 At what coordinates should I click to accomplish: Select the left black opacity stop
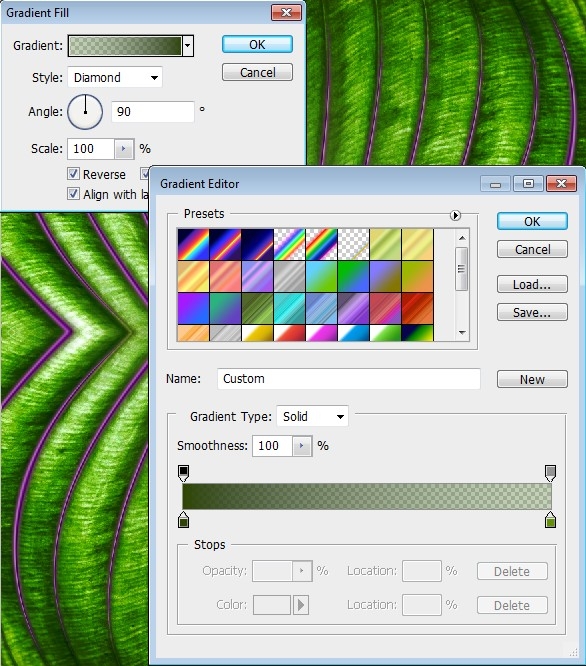183,473
